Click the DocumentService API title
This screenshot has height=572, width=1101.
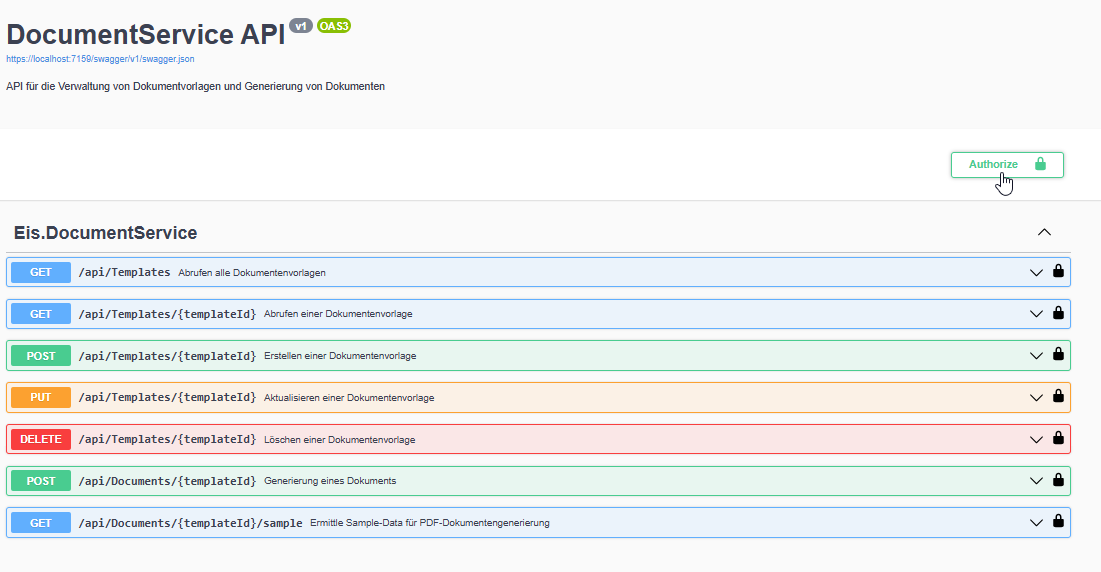pyautogui.click(x=145, y=34)
